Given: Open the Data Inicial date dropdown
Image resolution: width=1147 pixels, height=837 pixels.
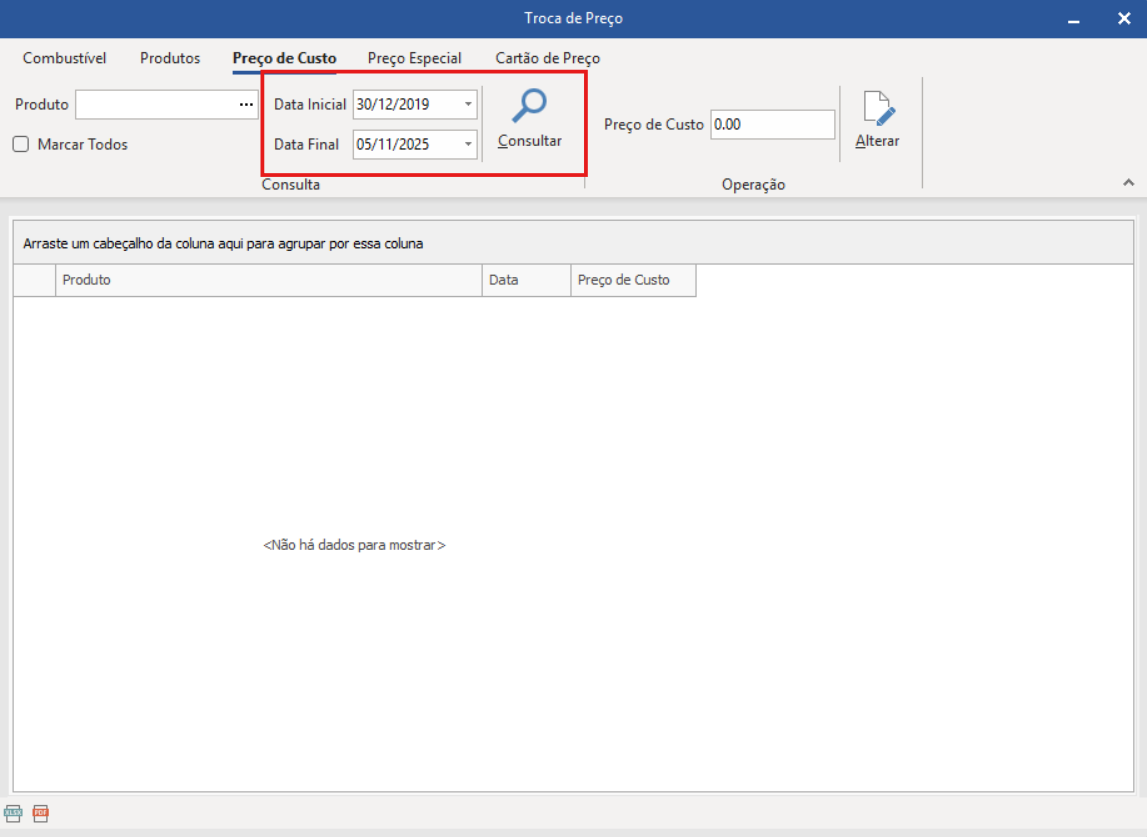Looking at the screenshot, I should coord(468,104).
